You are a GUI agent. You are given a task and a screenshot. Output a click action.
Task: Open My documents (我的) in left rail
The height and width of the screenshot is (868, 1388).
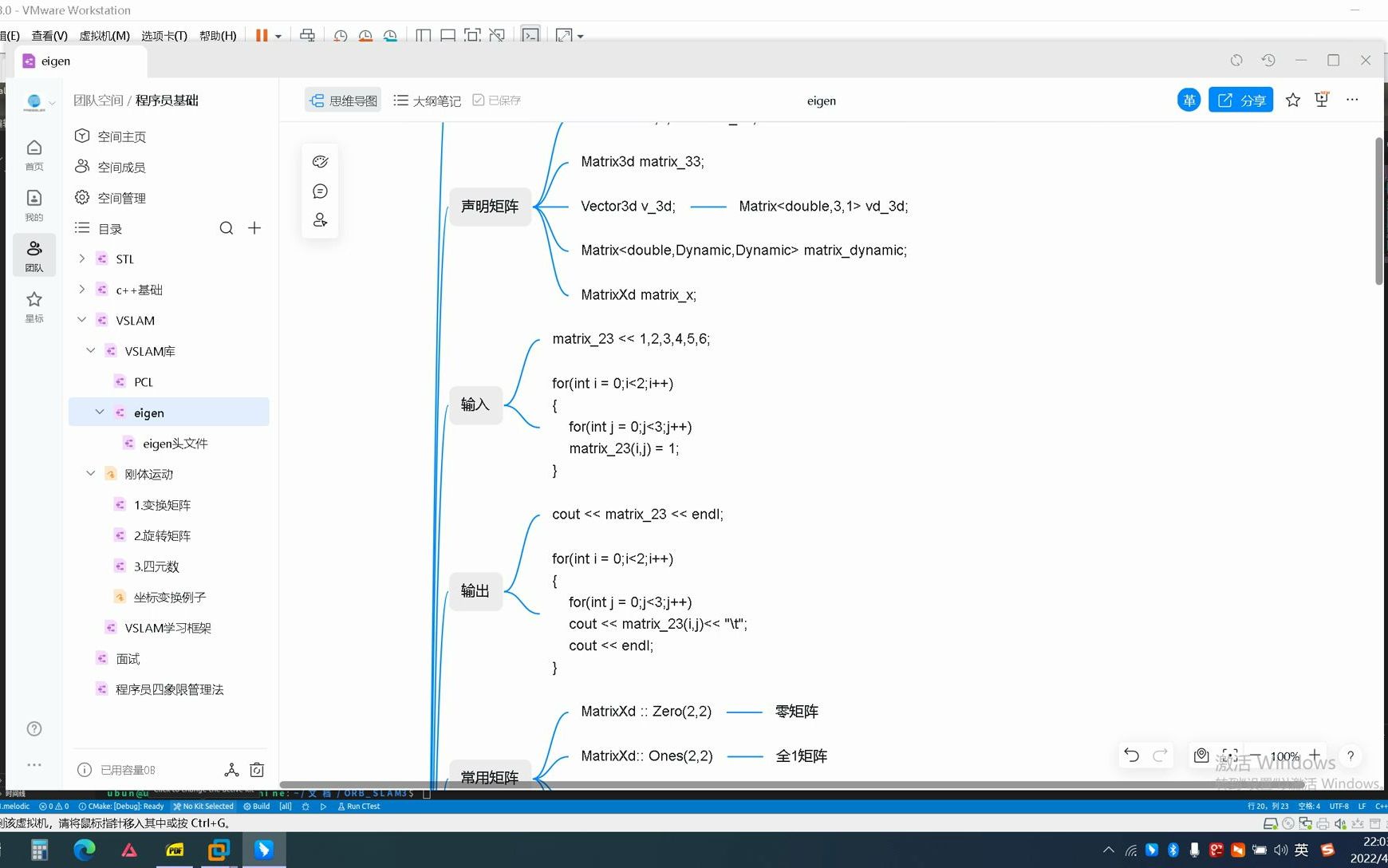click(34, 205)
